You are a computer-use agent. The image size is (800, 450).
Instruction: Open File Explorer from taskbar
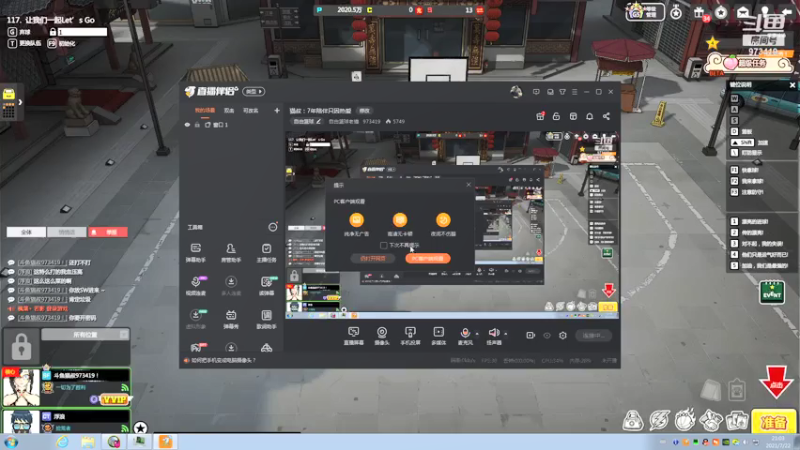click(88, 442)
